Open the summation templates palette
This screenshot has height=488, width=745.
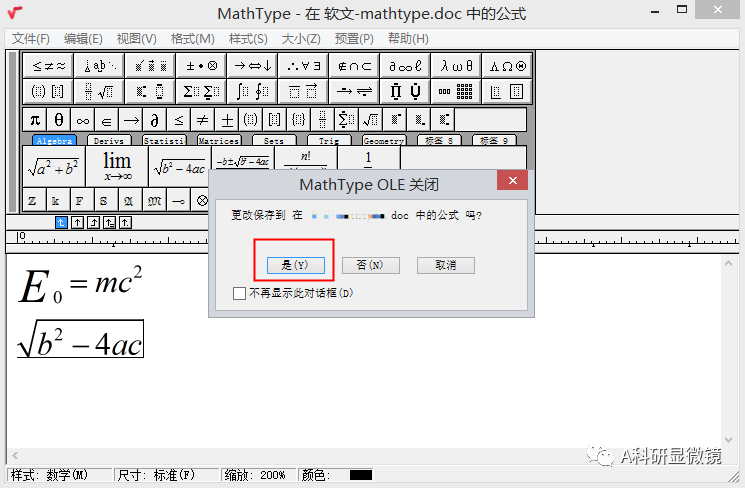click(201, 92)
